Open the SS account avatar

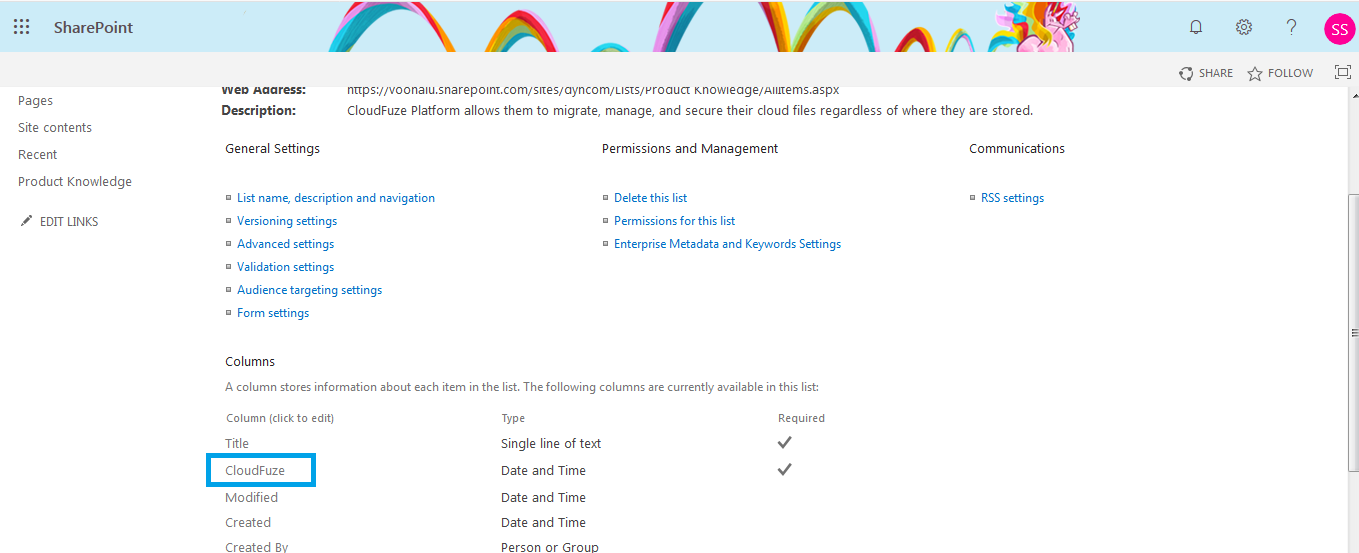(1339, 28)
